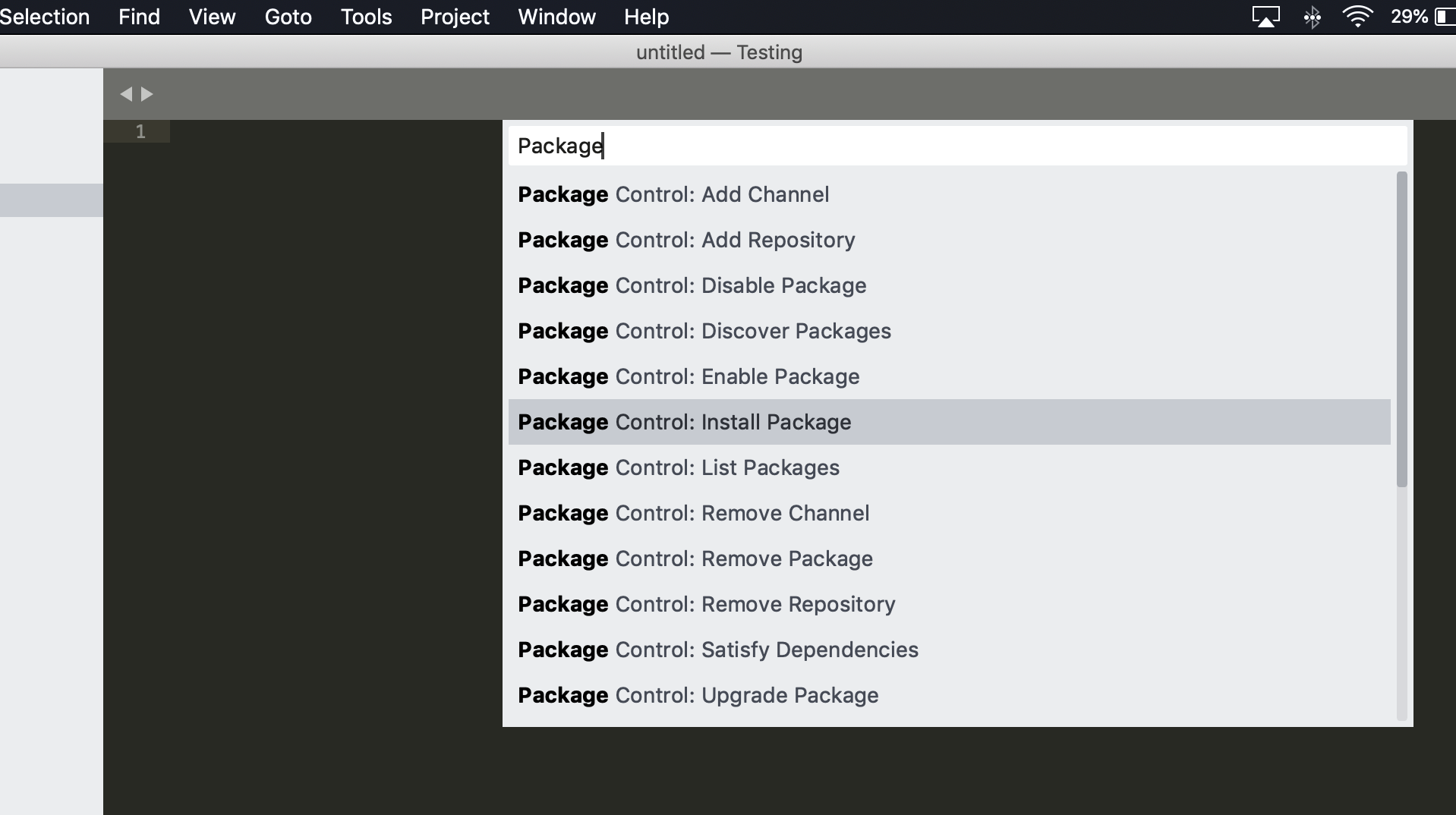The image size is (1456, 815).
Task: Select Package Control: Satisfy Dependencies
Action: (717, 650)
